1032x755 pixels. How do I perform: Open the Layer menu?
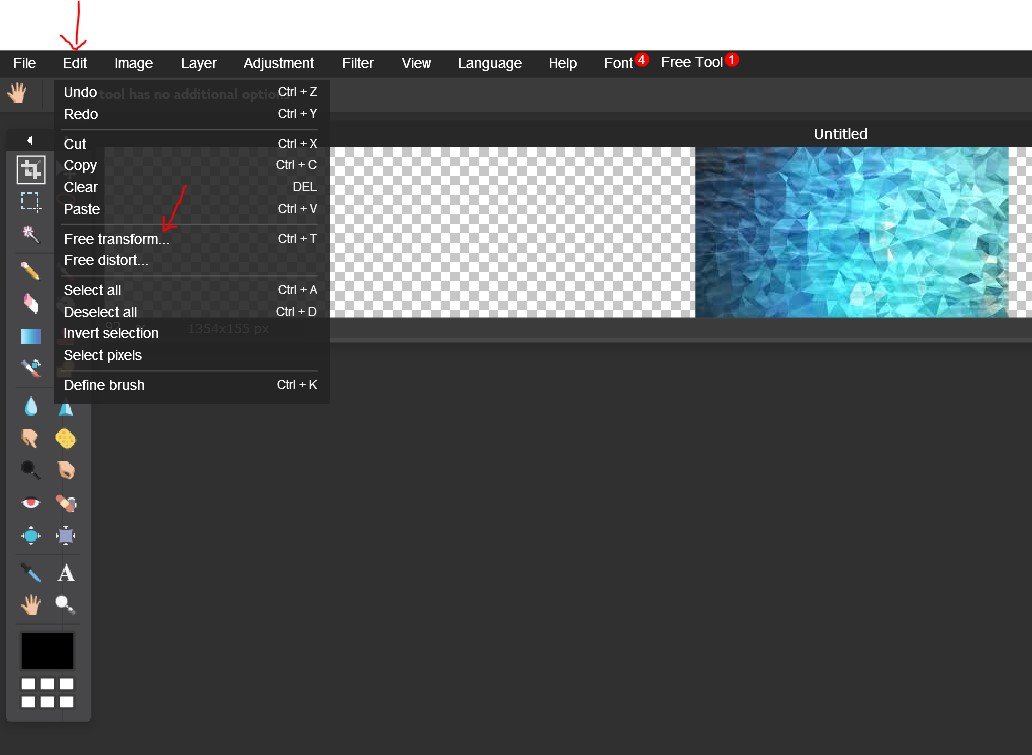click(x=199, y=63)
